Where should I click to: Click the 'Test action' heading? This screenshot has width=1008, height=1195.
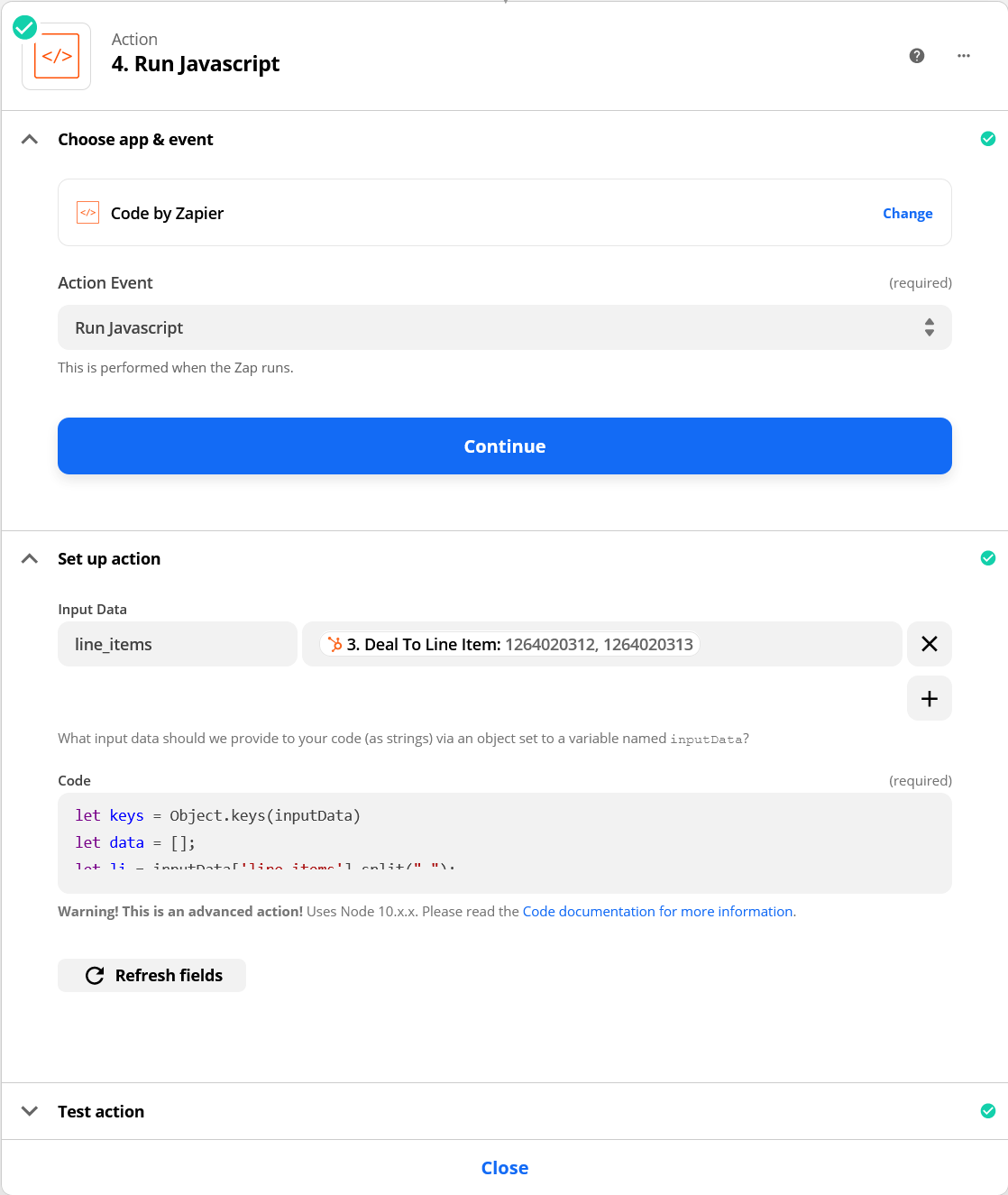[x=101, y=1111]
